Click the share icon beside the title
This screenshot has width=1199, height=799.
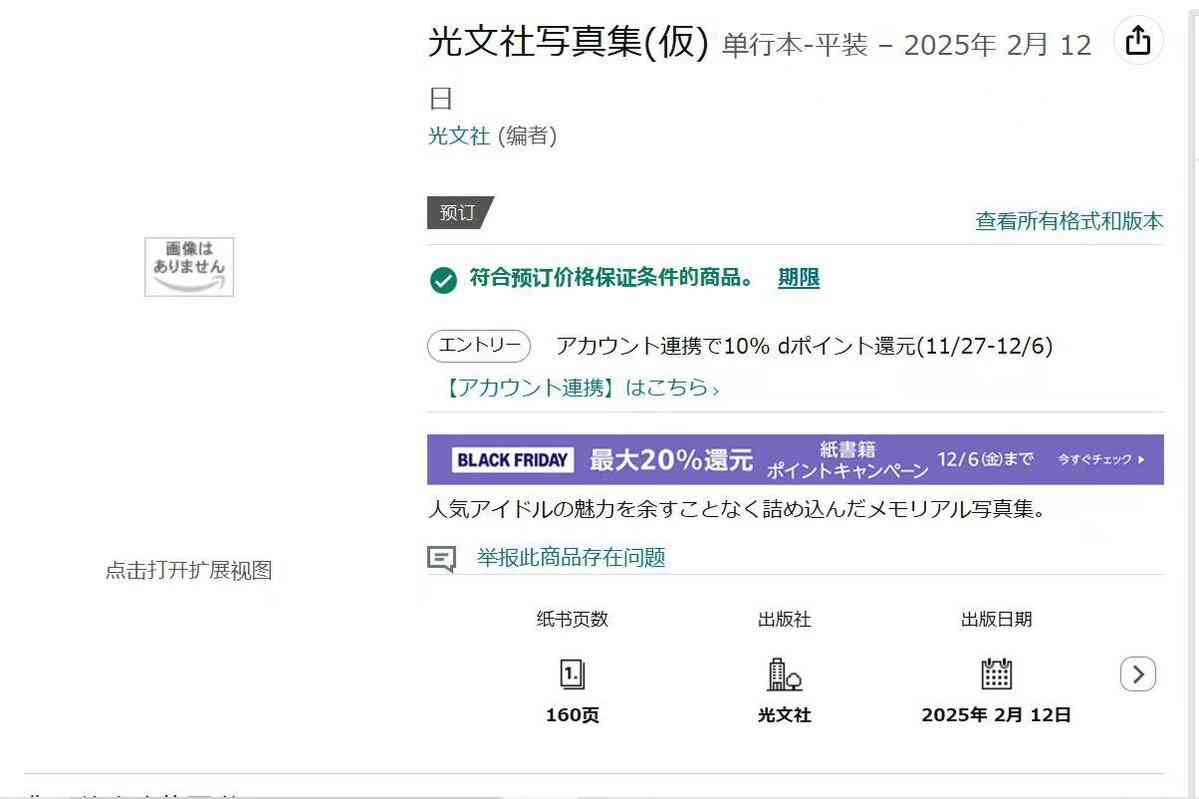[1138, 41]
